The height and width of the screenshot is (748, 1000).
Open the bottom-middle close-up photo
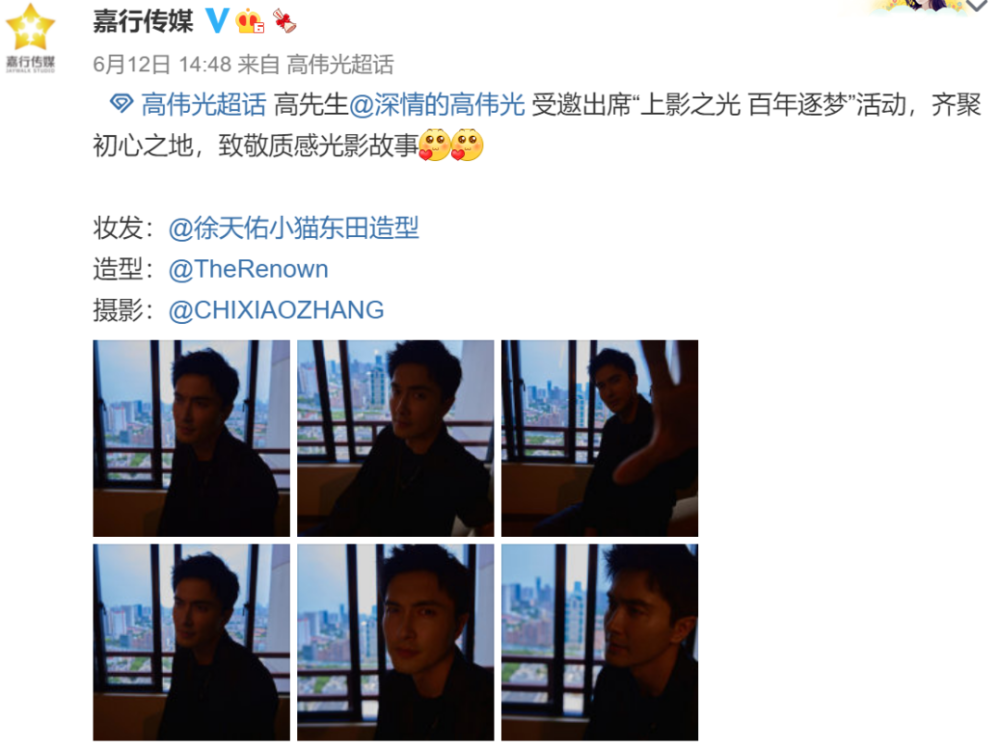pyautogui.click(x=395, y=642)
